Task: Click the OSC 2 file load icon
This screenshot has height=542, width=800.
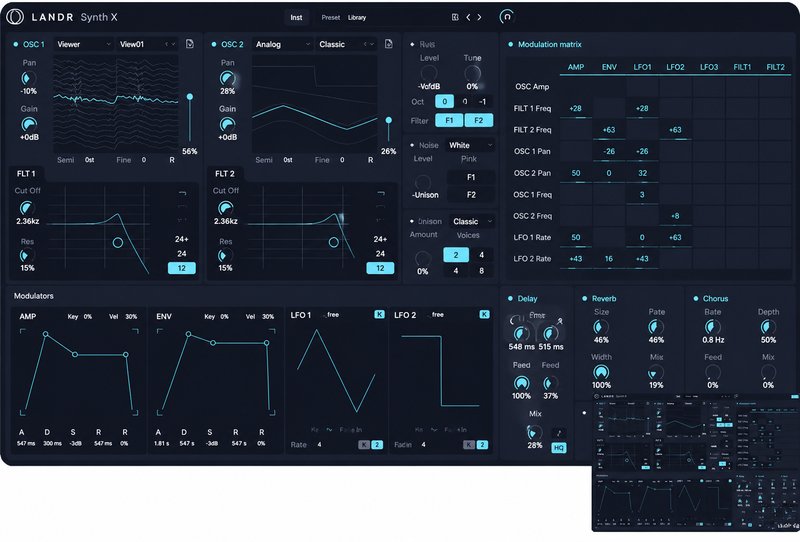Action: click(388, 44)
